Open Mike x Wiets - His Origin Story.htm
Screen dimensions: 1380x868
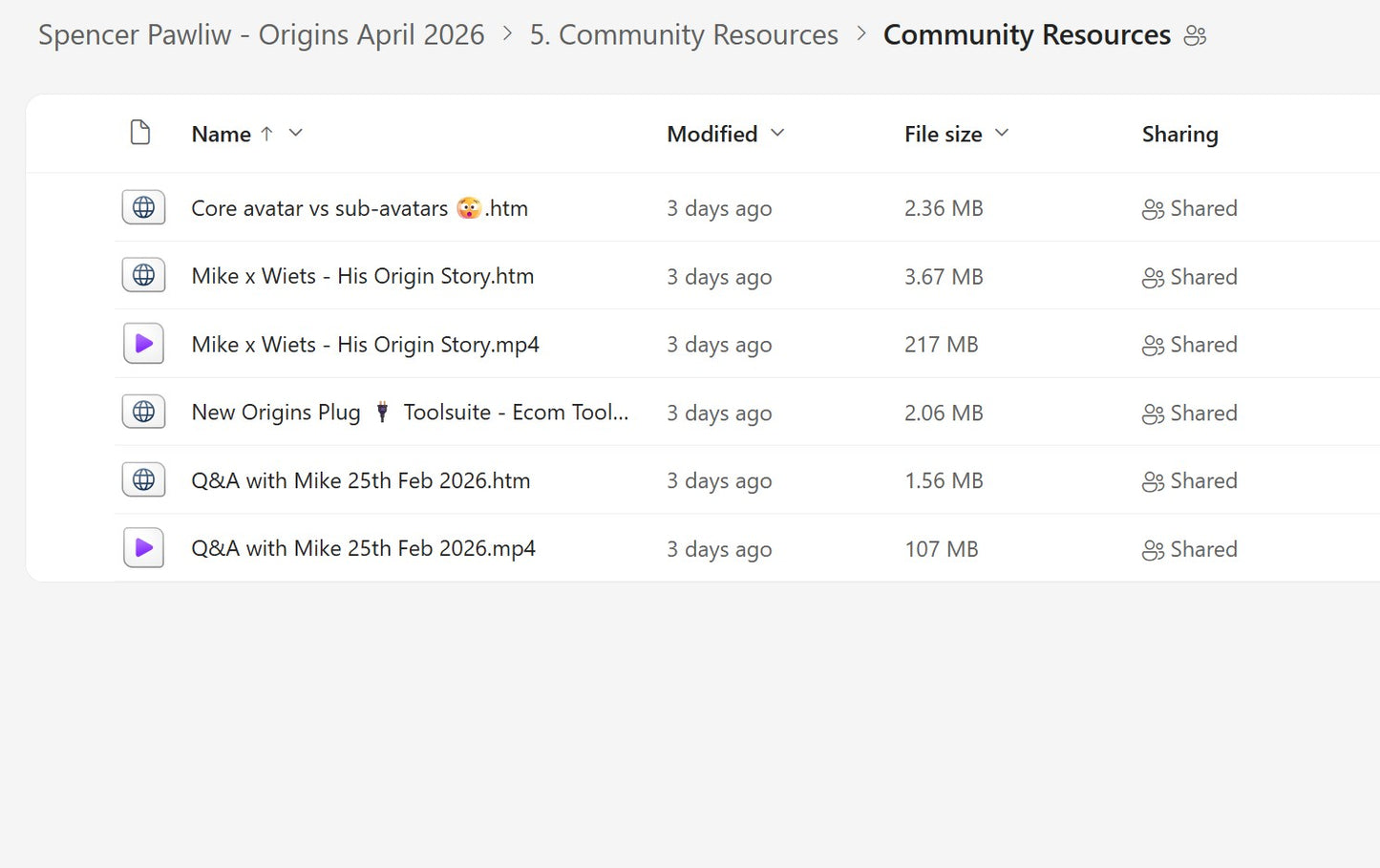click(363, 276)
